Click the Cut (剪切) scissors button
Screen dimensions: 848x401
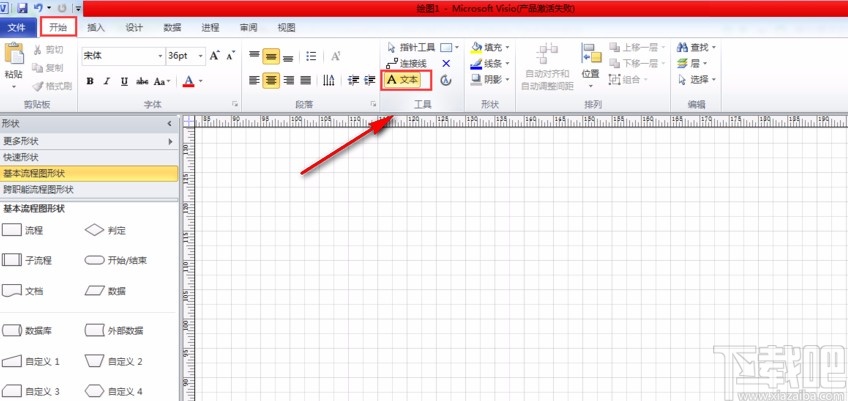coord(48,50)
